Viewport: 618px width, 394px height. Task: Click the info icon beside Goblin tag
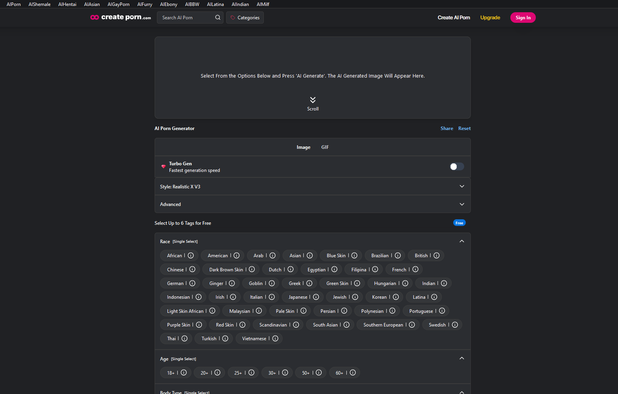tap(272, 283)
